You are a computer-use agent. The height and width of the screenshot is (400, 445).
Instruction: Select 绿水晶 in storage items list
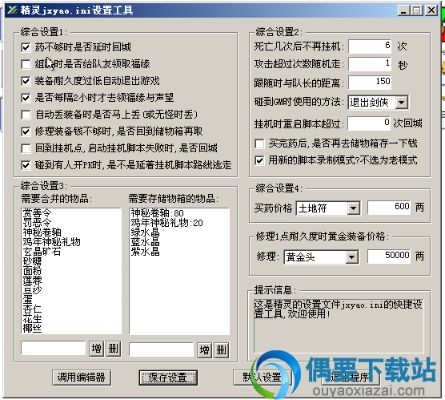point(145,232)
